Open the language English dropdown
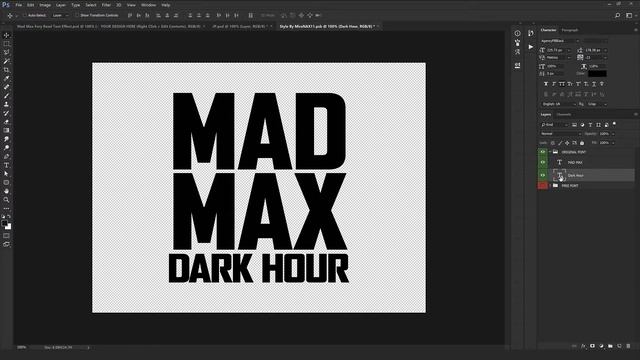The width and height of the screenshot is (640, 360). [558, 104]
